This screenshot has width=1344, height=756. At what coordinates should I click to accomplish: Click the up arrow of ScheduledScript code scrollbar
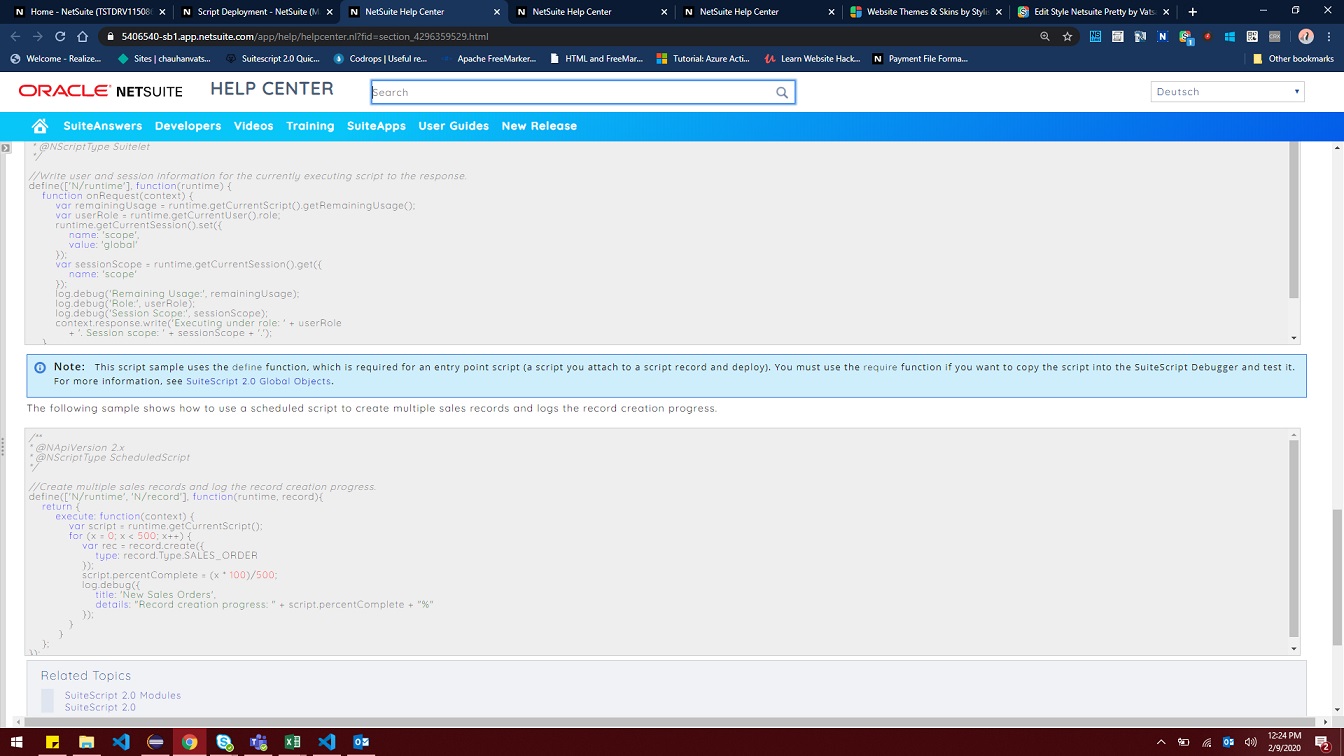tap(1295, 435)
